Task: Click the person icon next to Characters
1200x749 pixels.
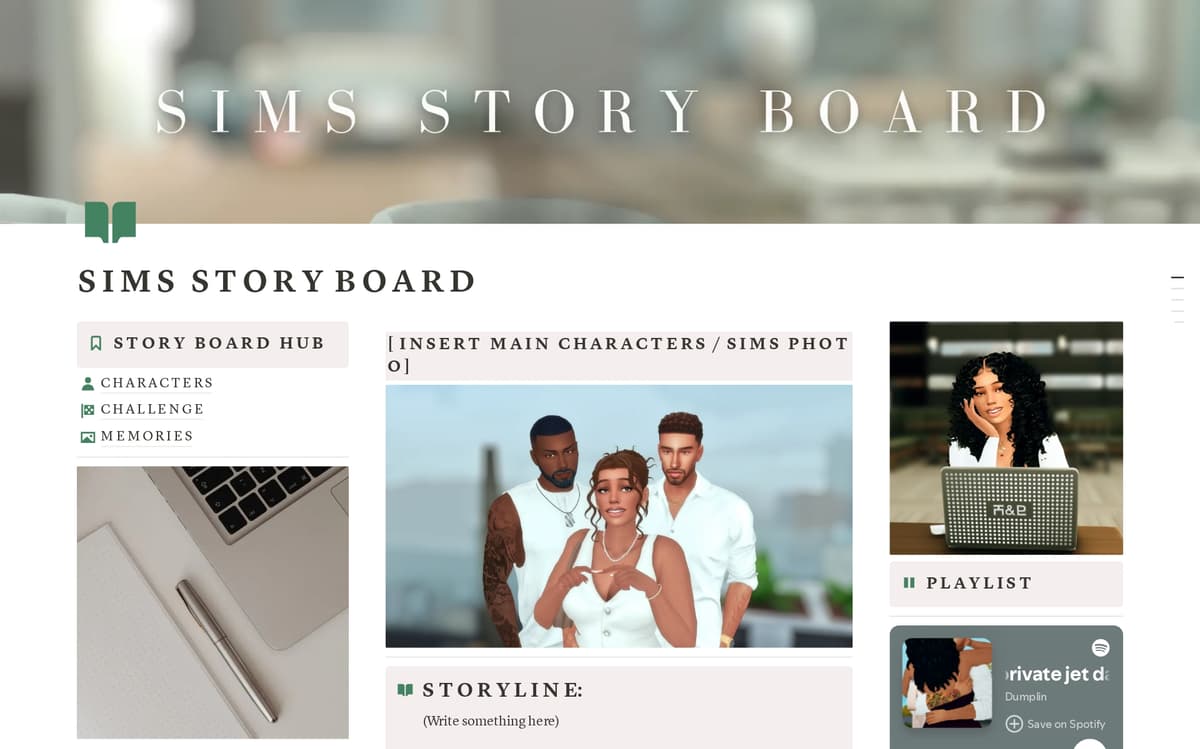Action: (x=88, y=383)
